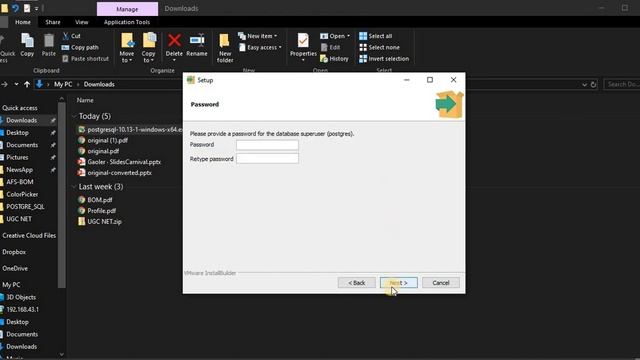Open the New item dropdown
This screenshot has height=360, width=640.
coord(258,36)
